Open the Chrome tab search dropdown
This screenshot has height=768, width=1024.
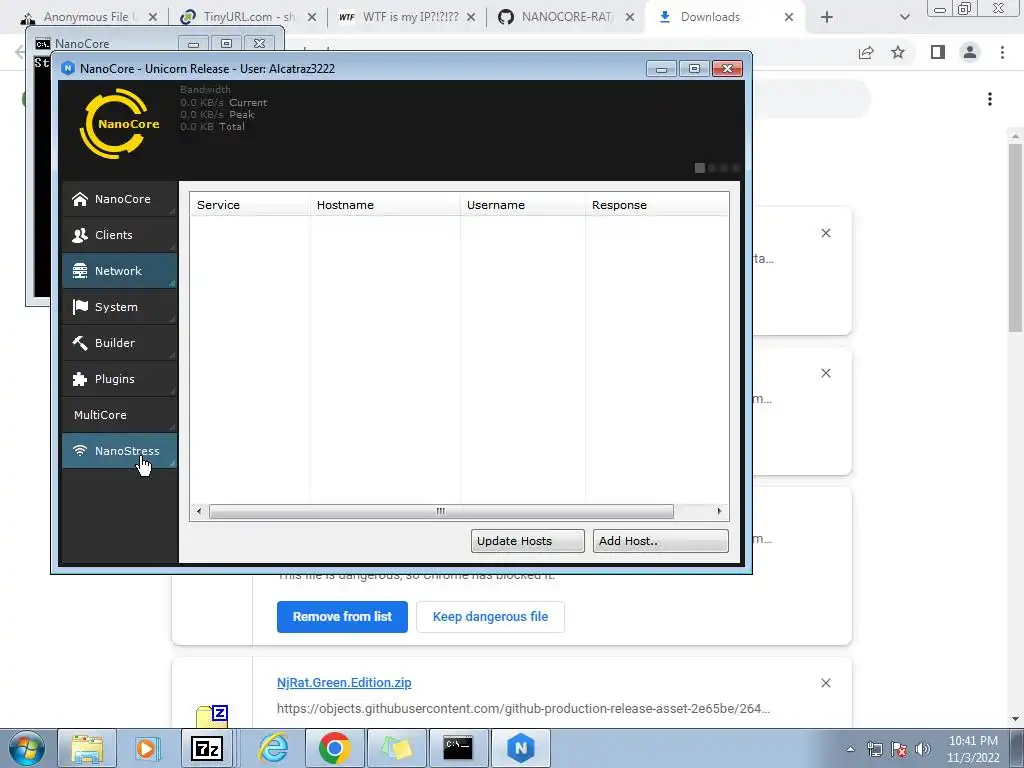[904, 18]
